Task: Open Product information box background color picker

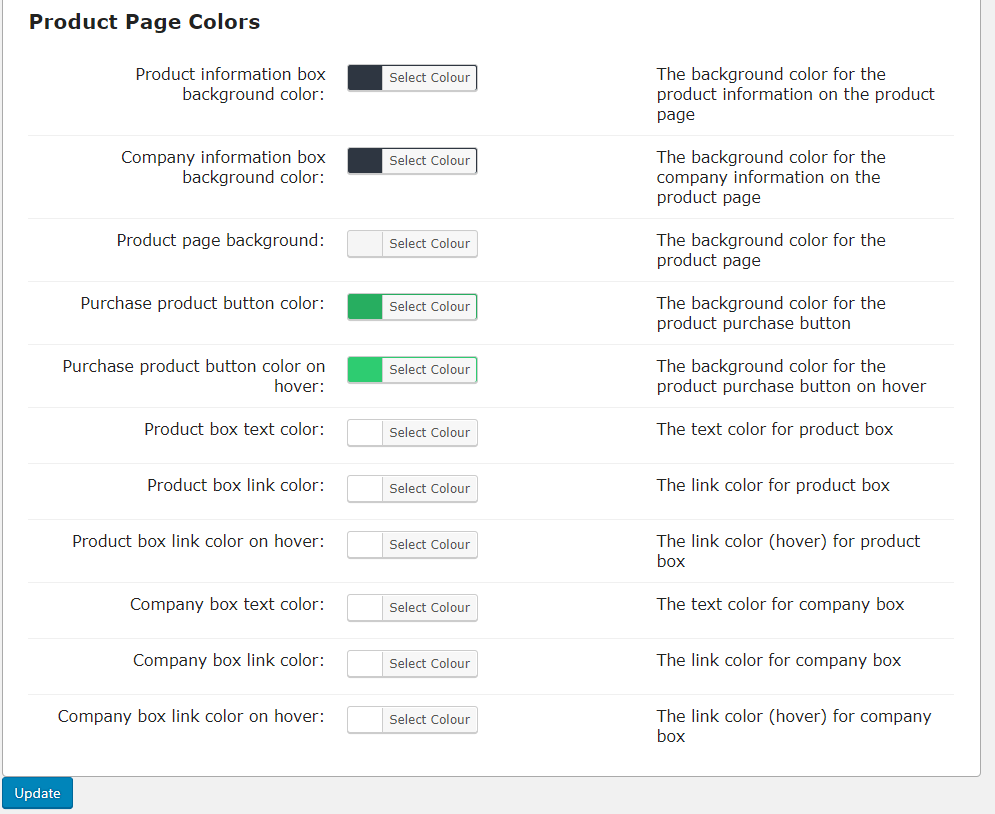Action: (x=429, y=78)
